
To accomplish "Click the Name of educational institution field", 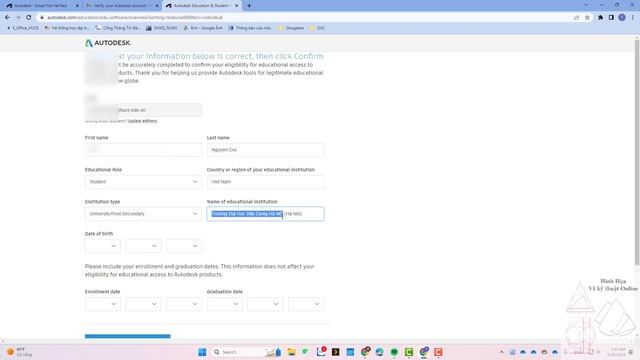I will 265,214.
